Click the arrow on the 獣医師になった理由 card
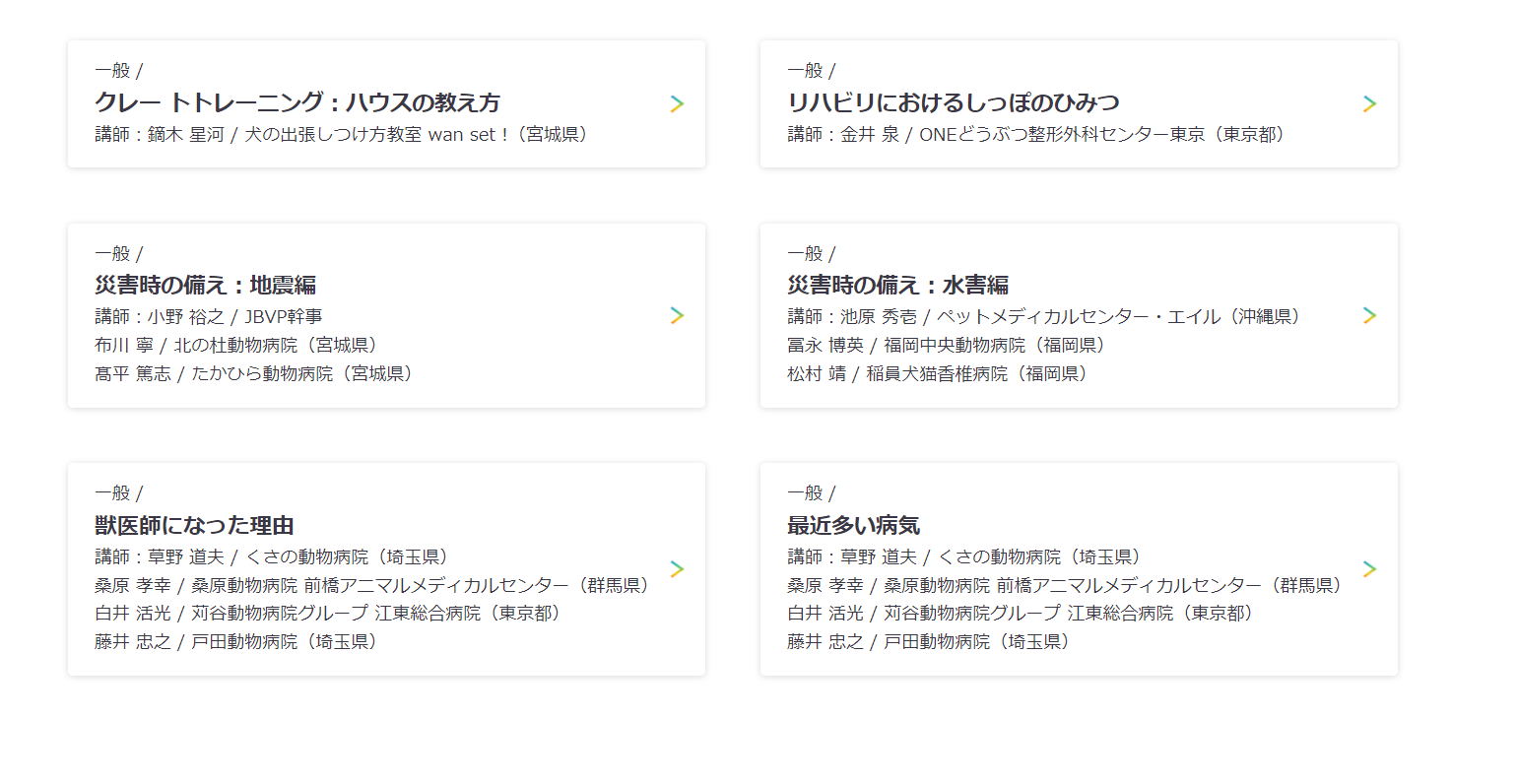Image resolution: width=1517 pixels, height=784 pixels. point(677,569)
